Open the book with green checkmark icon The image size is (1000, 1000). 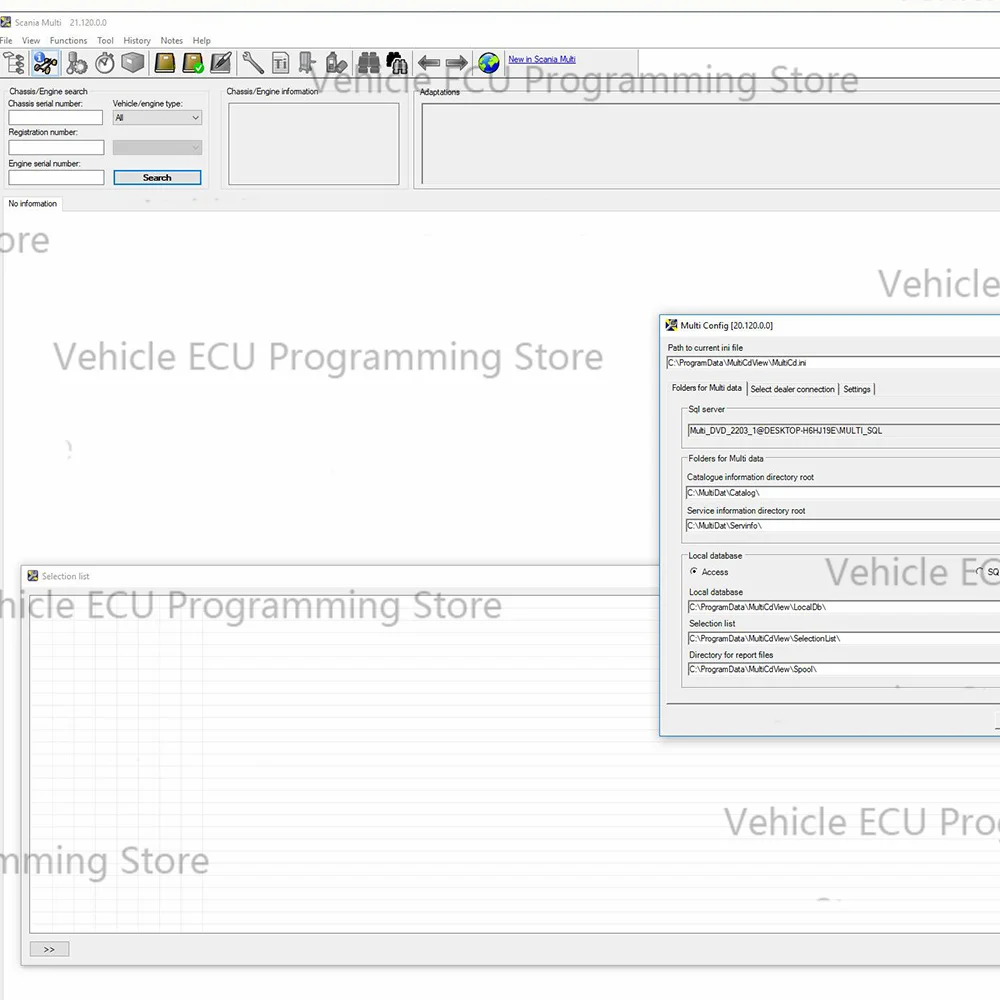193,63
